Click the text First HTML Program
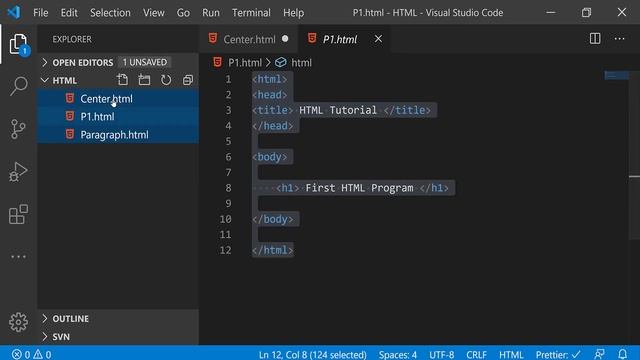The height and width of the screenshot is (360, 640). click(359, 188)
